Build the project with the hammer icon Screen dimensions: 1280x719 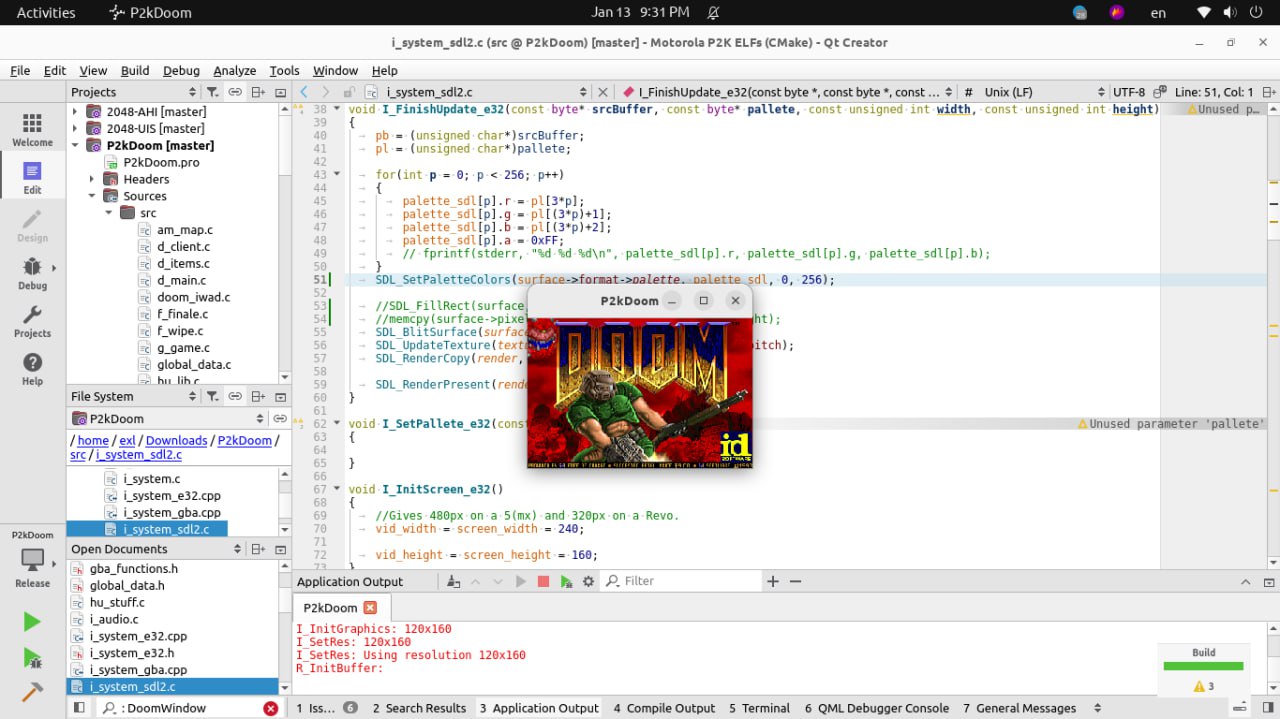click(x=32, y=692)
